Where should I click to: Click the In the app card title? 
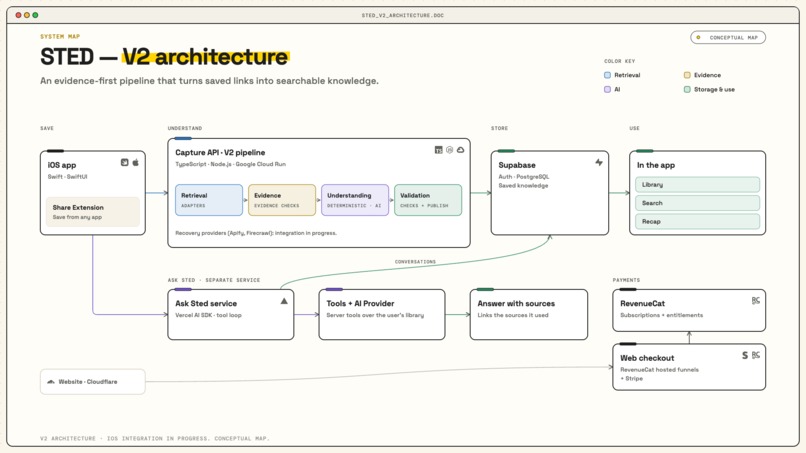655,165
